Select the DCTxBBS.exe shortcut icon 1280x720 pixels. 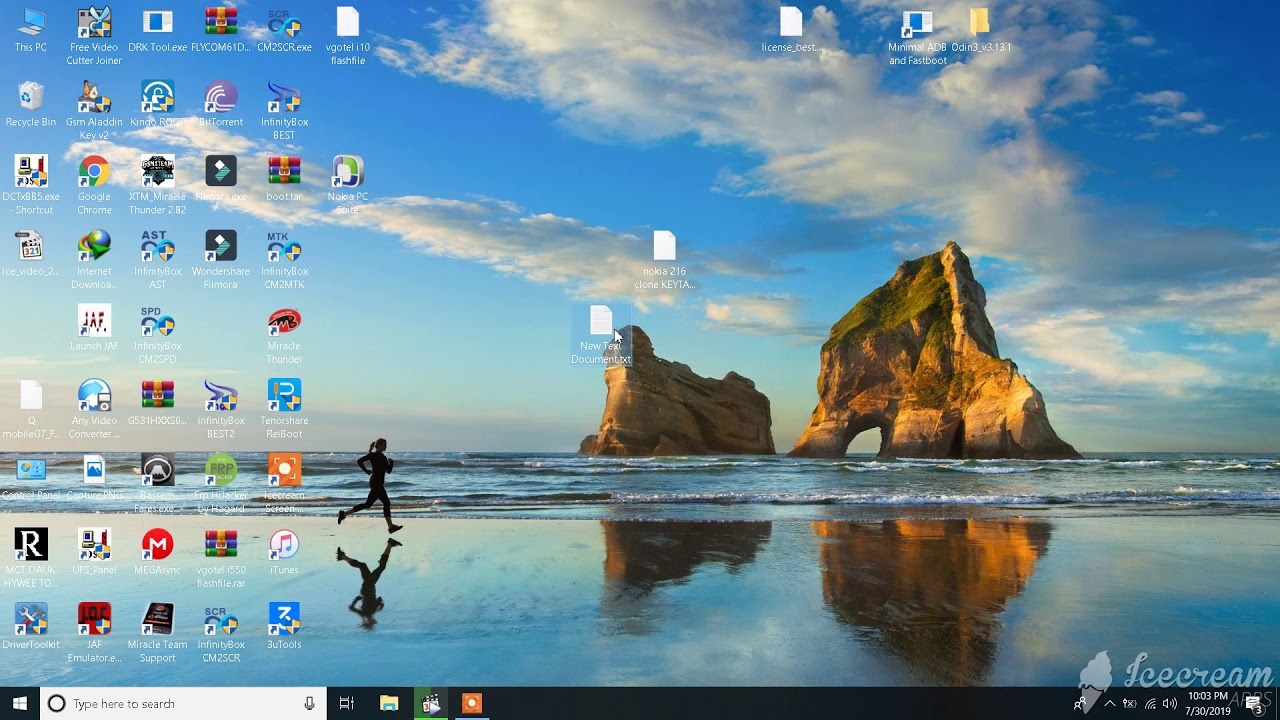(31, 185)
